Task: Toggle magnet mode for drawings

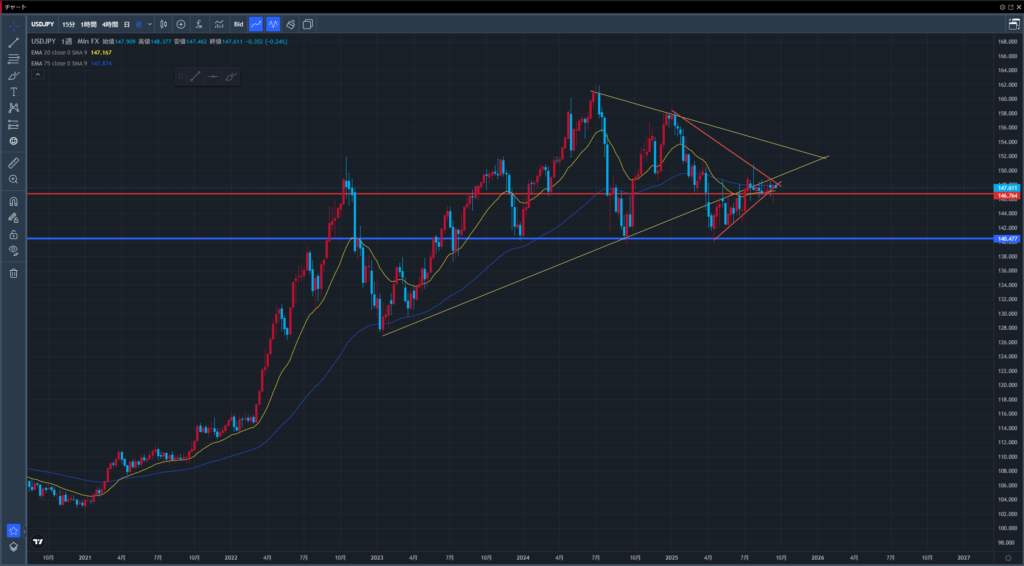Action: (x=14, y=201)
